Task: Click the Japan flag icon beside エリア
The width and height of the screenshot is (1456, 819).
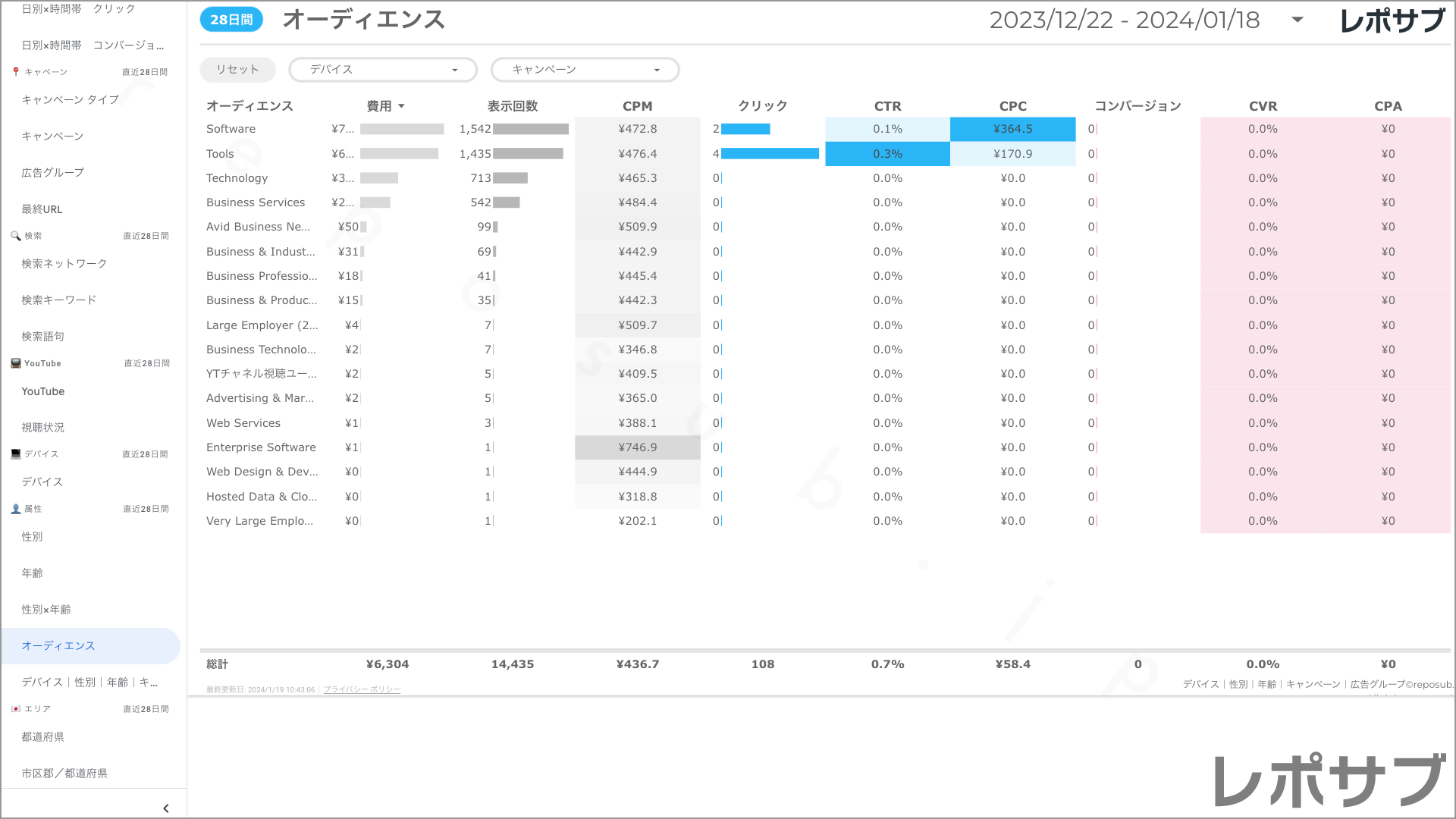Action: point(16,709)
